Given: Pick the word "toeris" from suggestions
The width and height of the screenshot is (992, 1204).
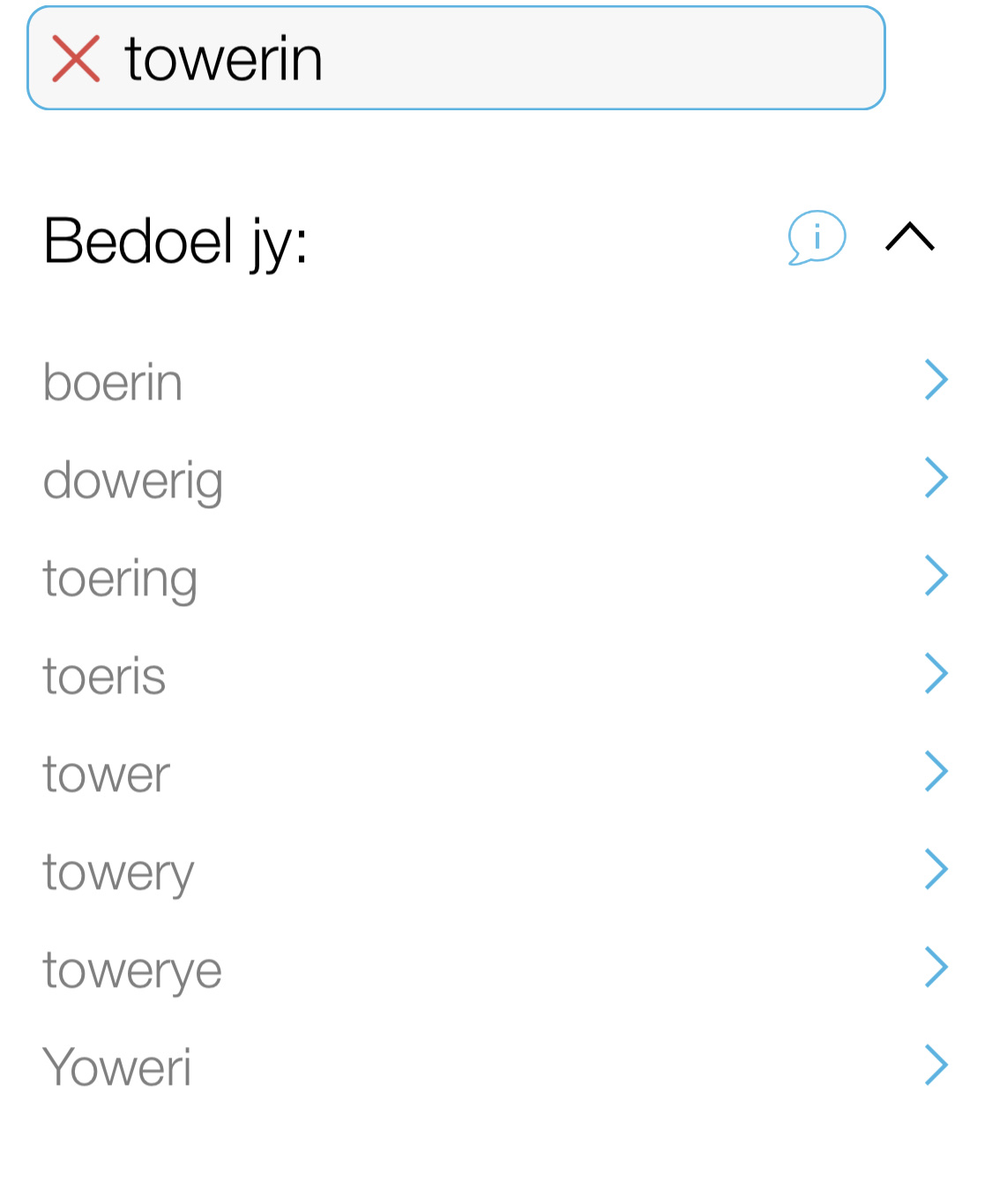Looking at the screenshot, I should tap(104, 677).
